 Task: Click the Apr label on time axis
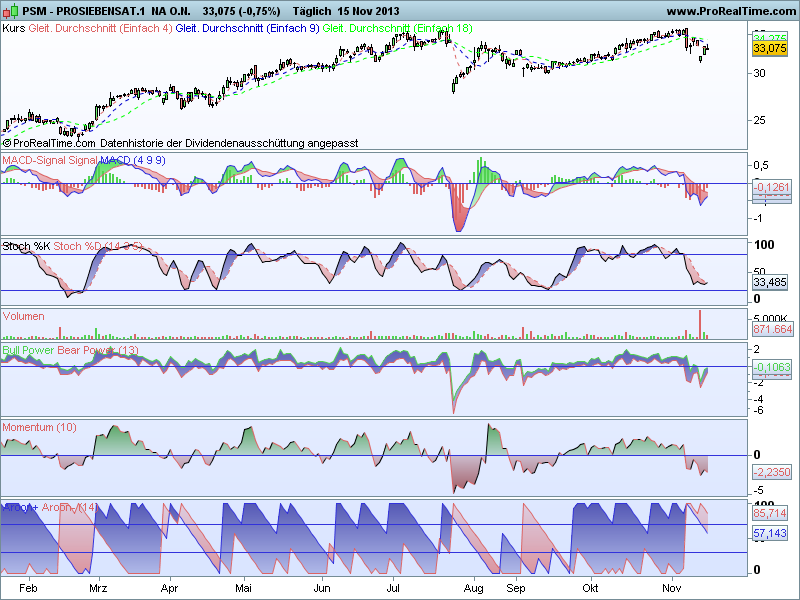pos(169,588)
